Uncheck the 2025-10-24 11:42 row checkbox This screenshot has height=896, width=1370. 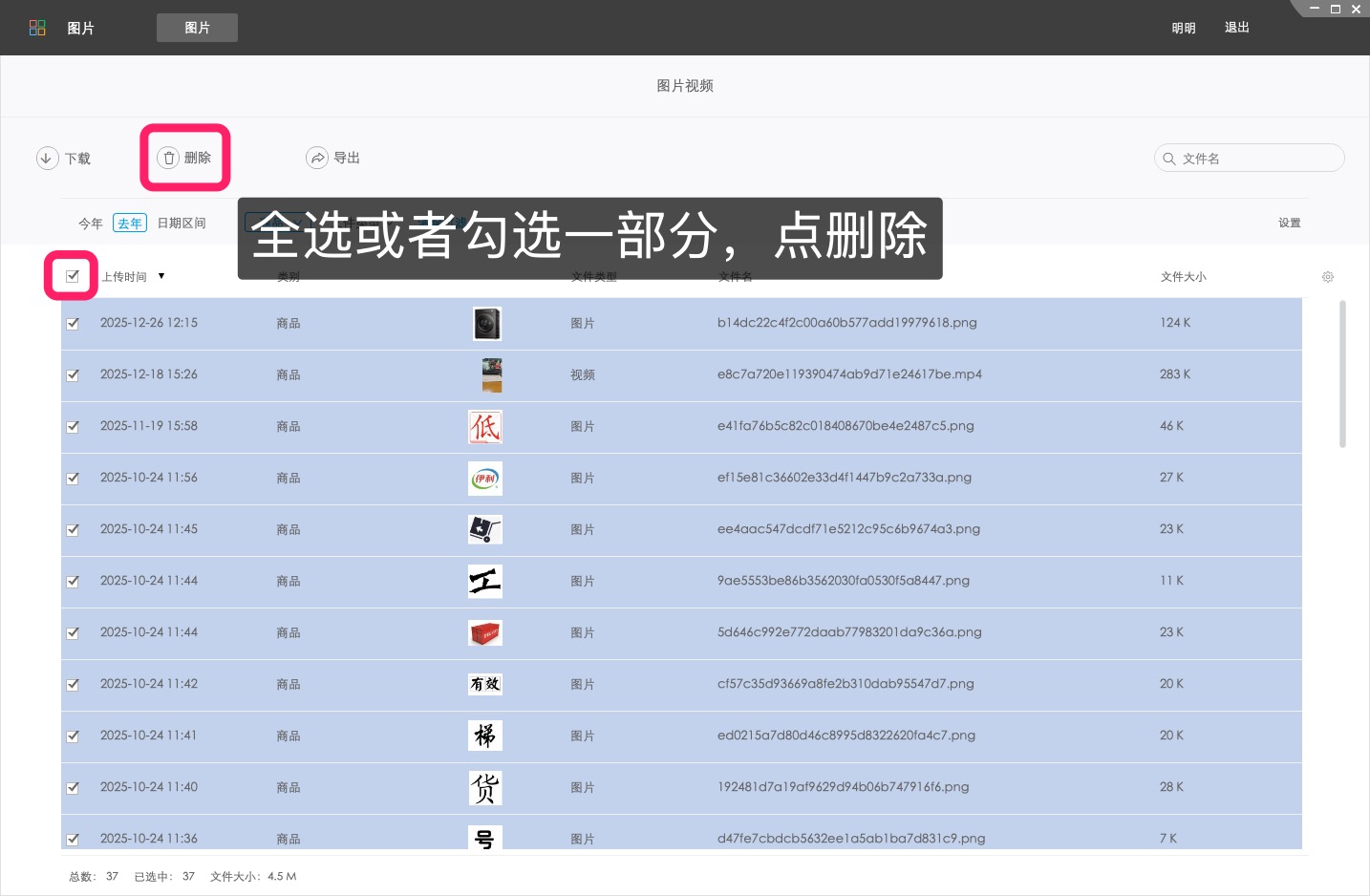[x=73, y=685]
